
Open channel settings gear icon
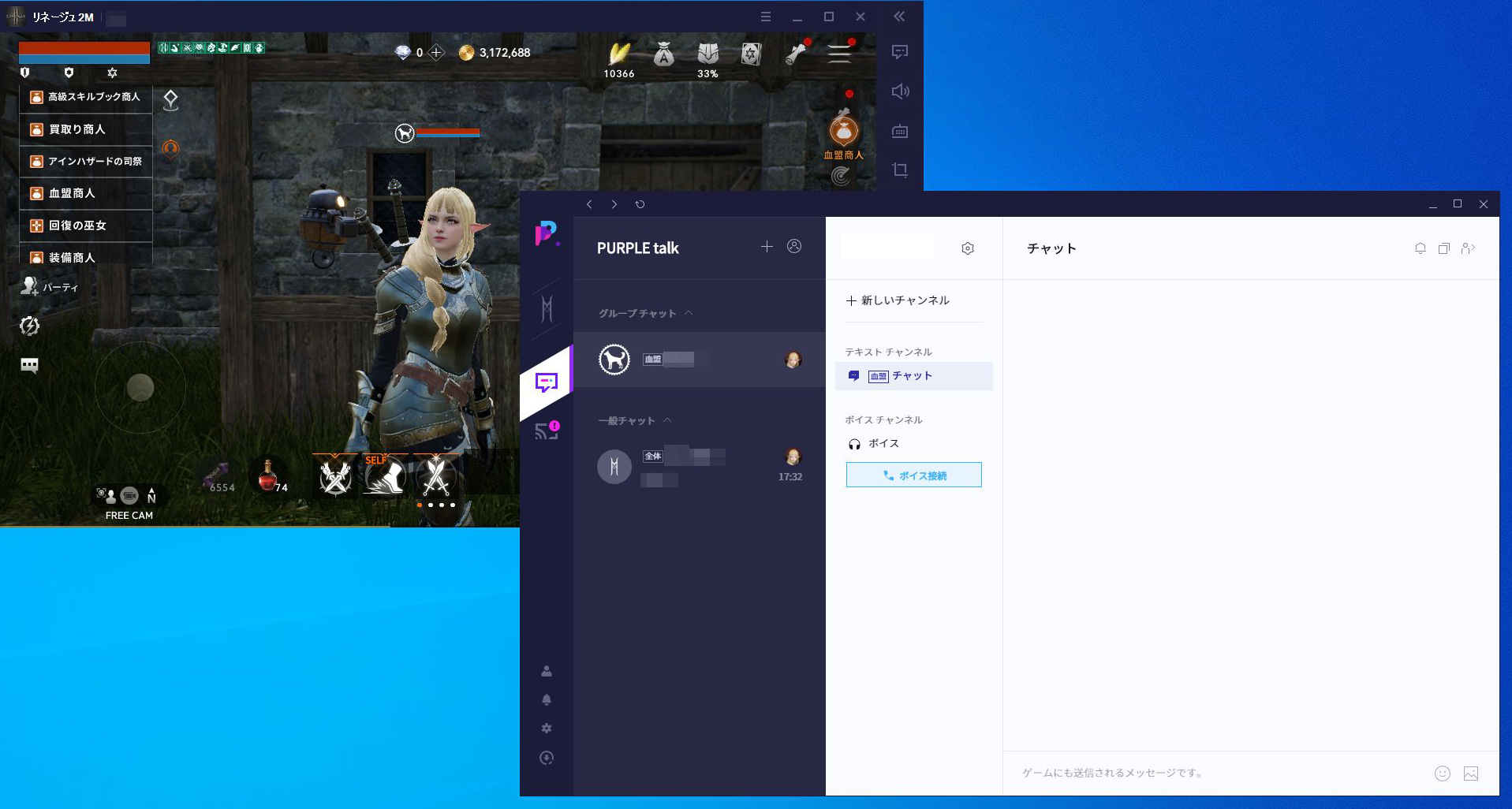click(x=968, y=248)
